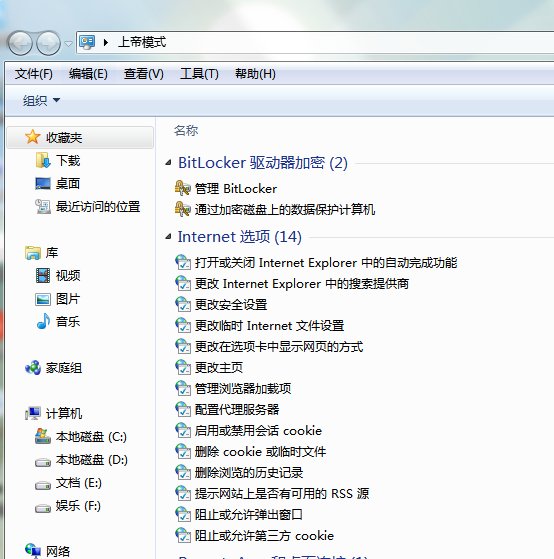Open the 查看(V) menu
This screenshot has width=554, height=559.
pos(144,74)
